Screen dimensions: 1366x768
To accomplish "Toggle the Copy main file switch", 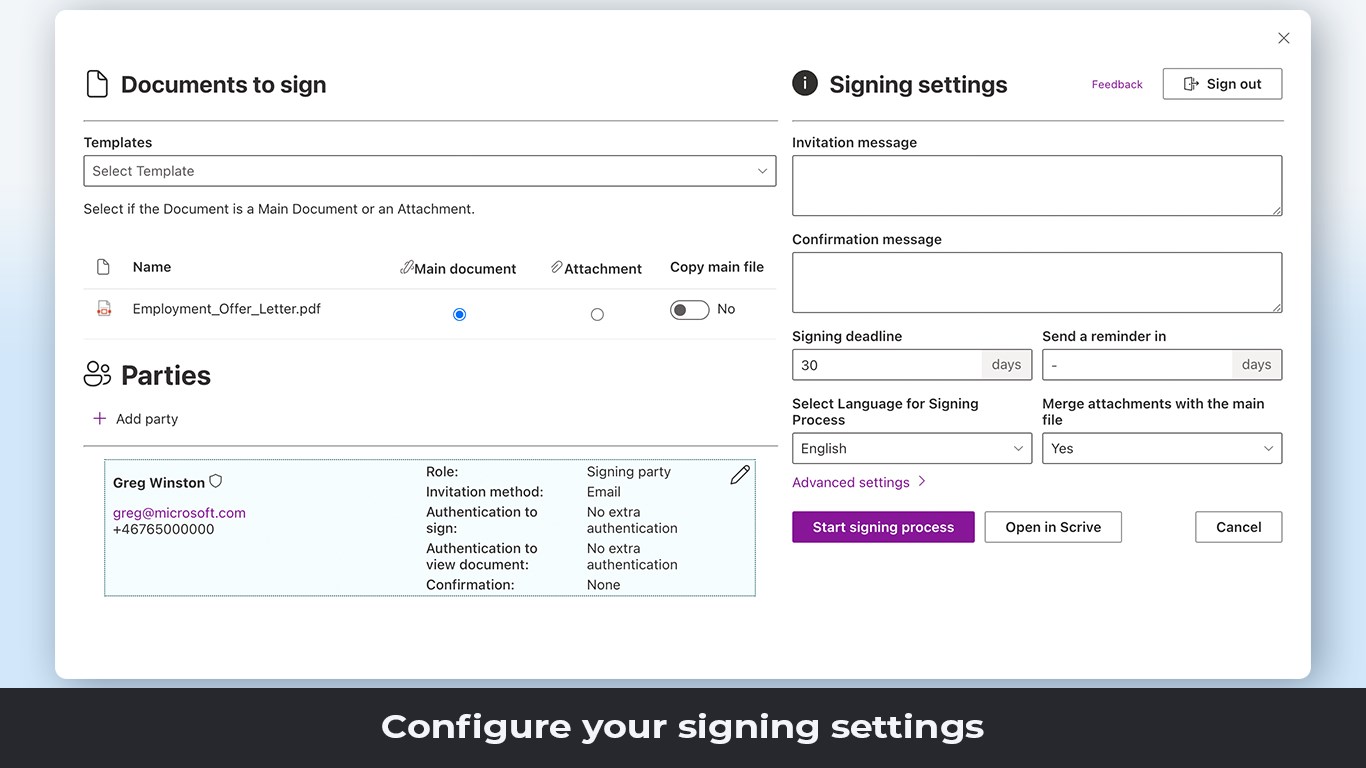I will (x=689, y=310).
